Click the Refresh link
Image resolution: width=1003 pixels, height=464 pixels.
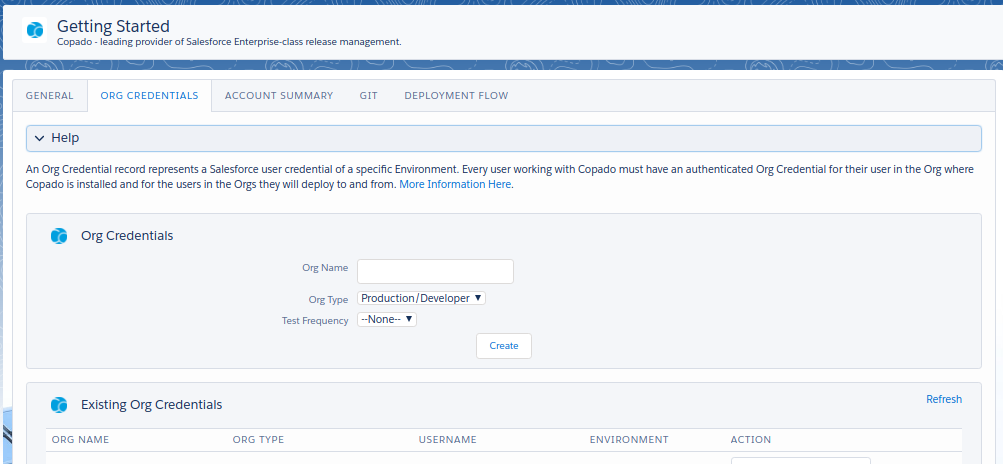(944, 399)
